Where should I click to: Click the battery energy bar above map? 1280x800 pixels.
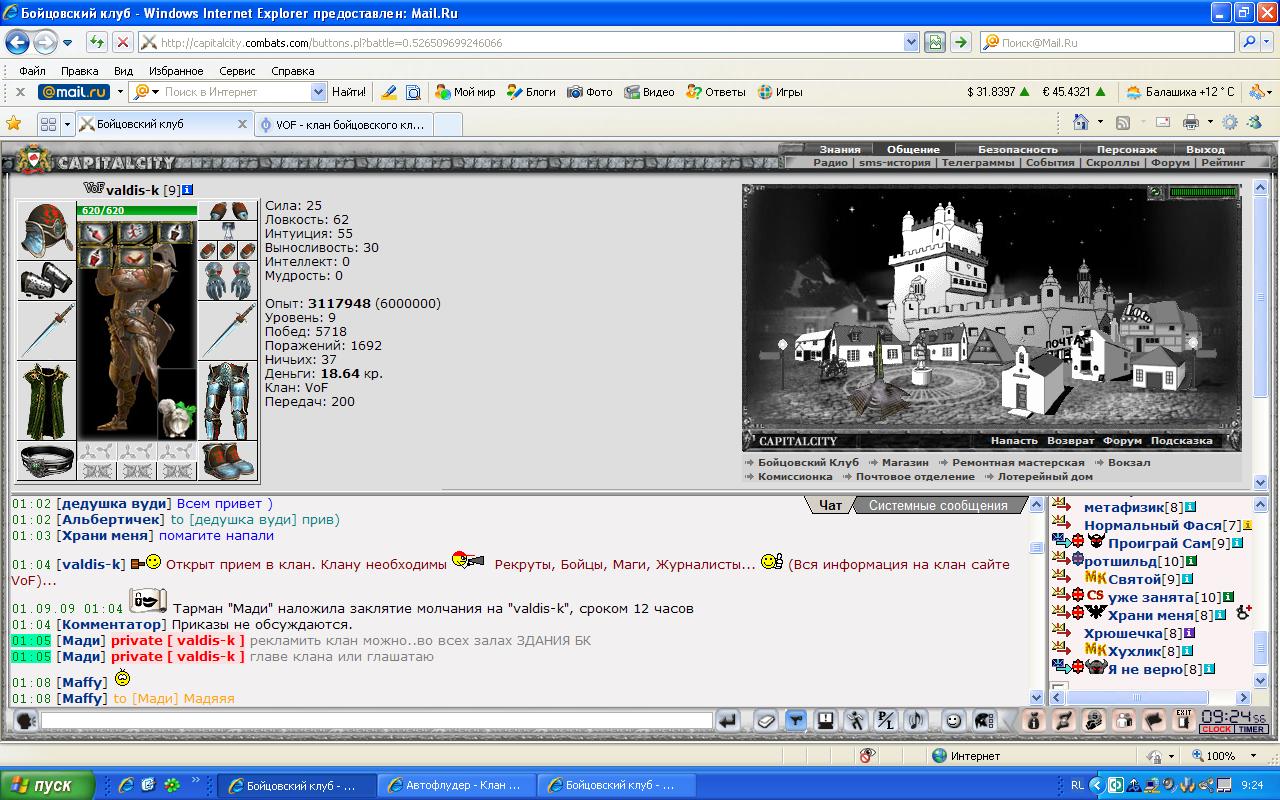click(1204, 192)
